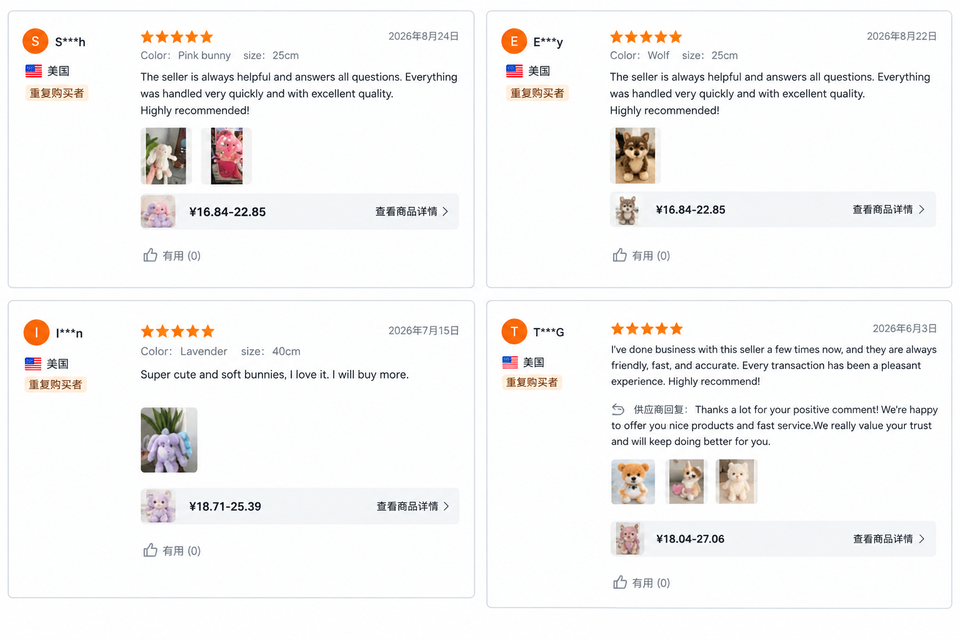Click thumbs-up icon on S***h's review
Image resolution: width=960 pixels, height=640 pixels.
[150, 255]
